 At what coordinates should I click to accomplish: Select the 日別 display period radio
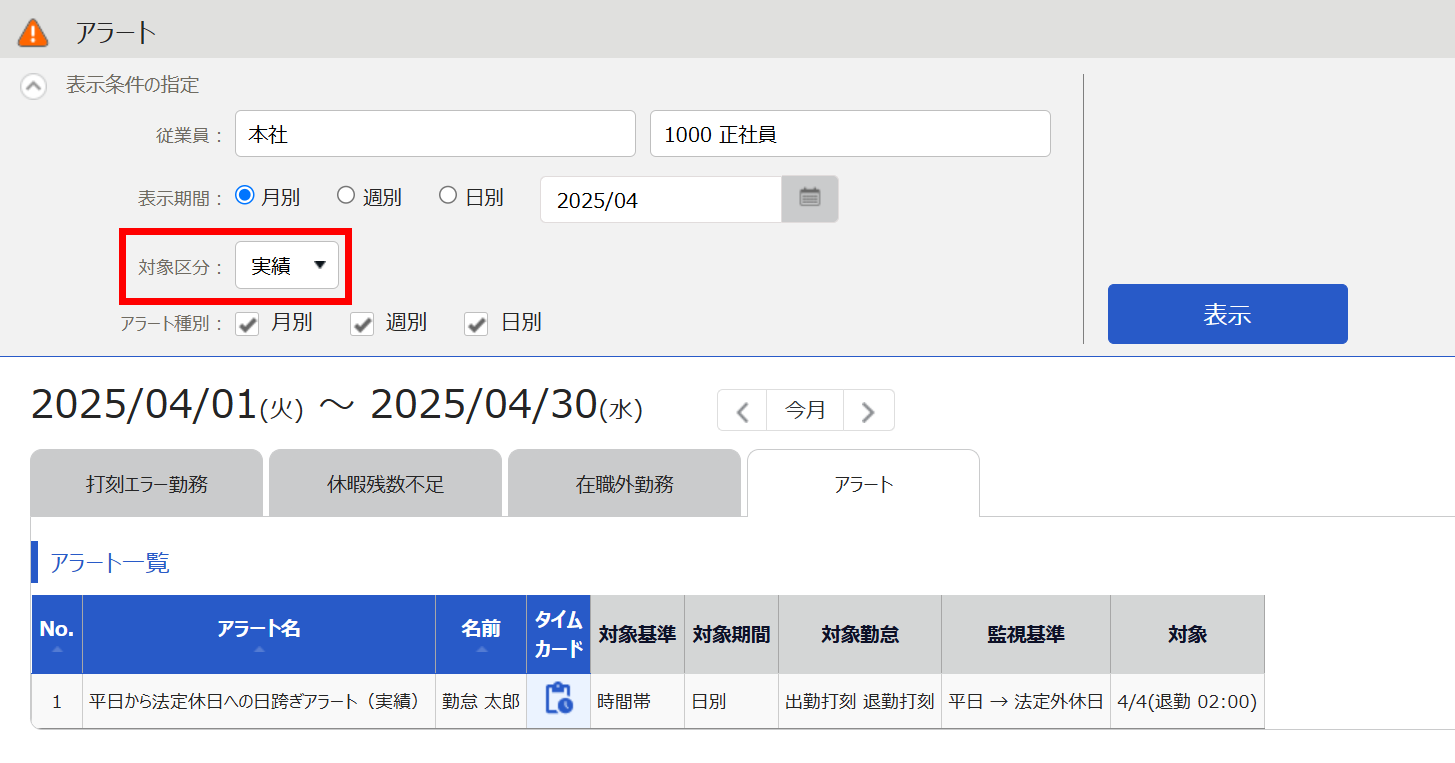pos(448,196)
